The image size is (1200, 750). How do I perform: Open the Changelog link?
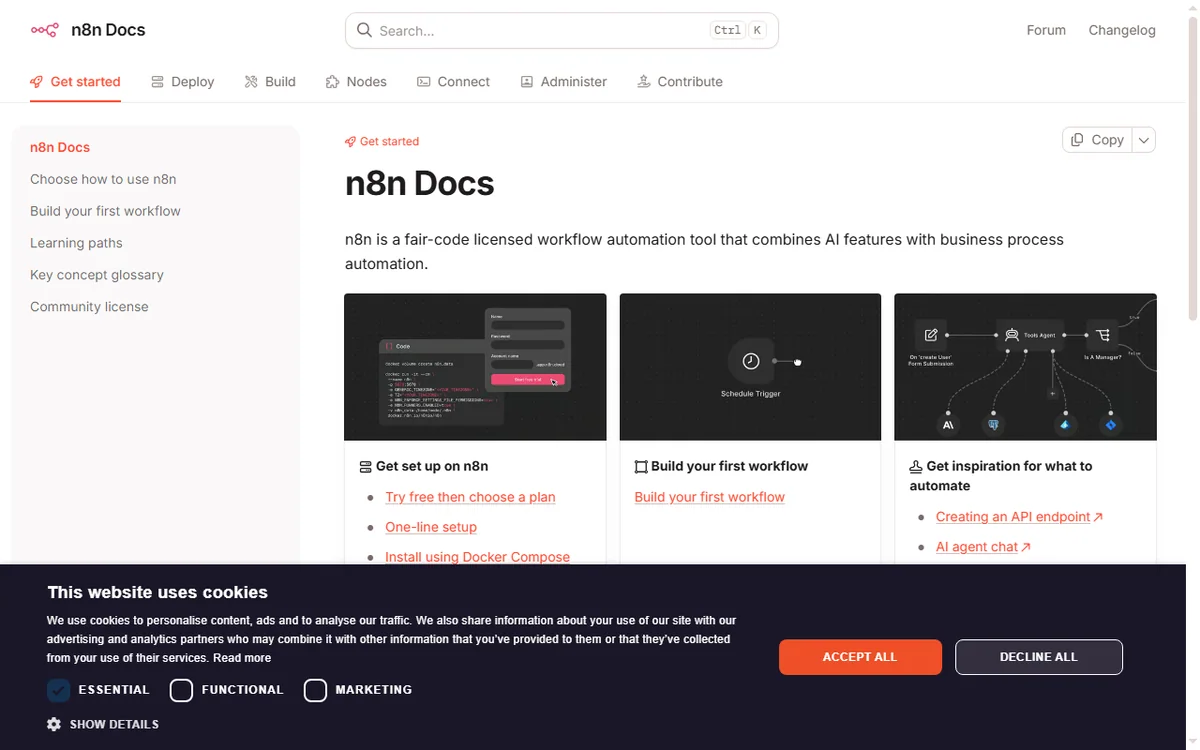coord(1122,30)
